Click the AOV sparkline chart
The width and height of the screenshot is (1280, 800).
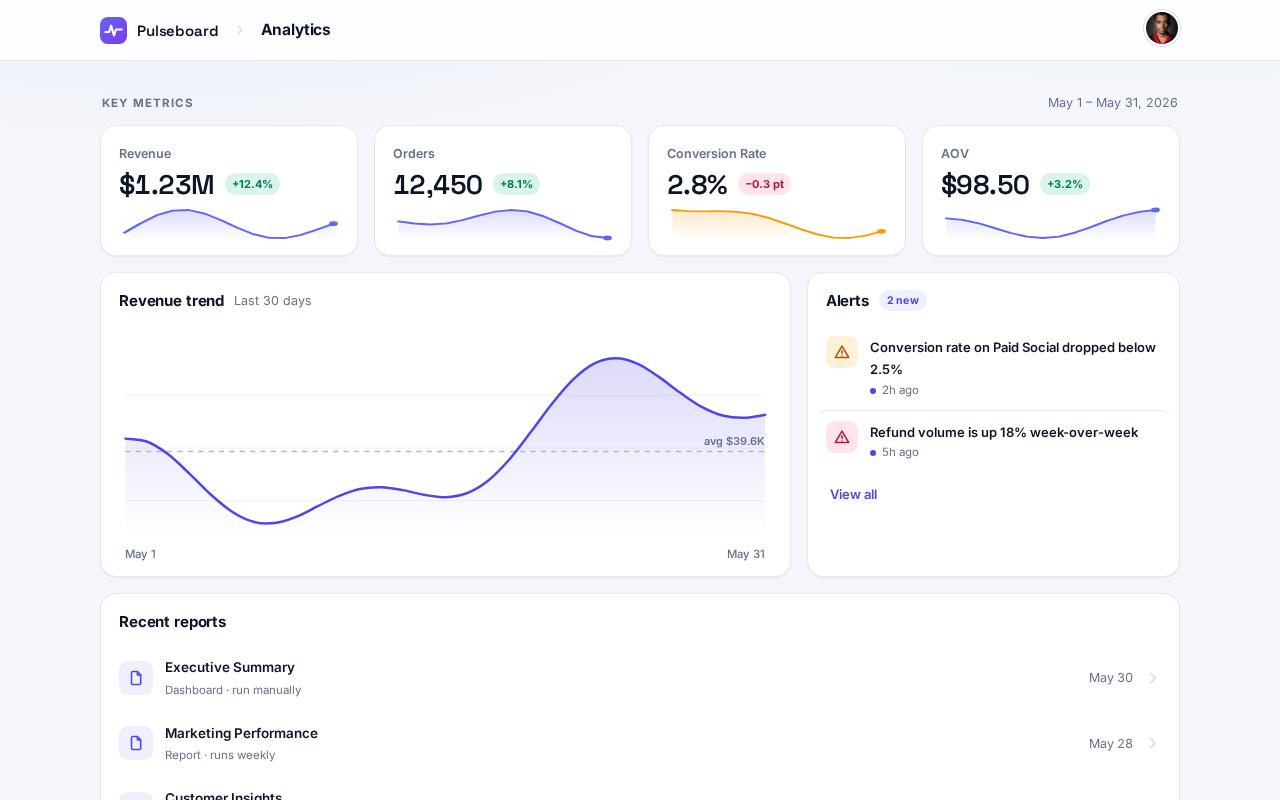coord(1051,224)
